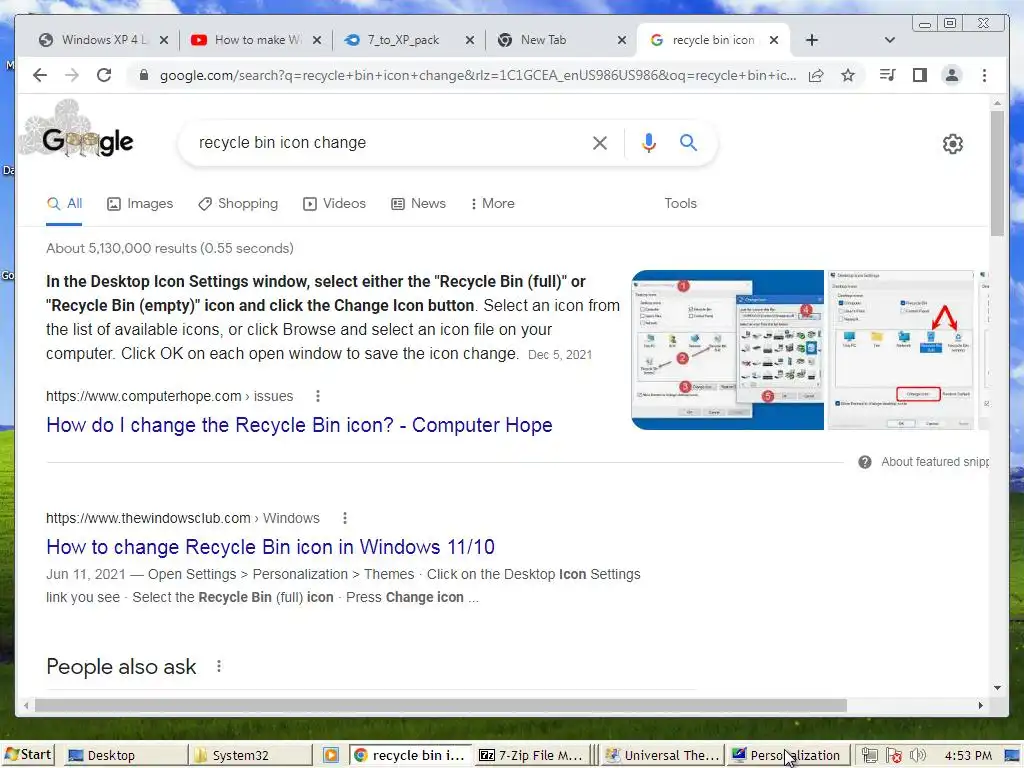The width and height of the screenshot is (1024, 768).
Task: Close the recycle bin icon tab
Action: tap(774, 40)
